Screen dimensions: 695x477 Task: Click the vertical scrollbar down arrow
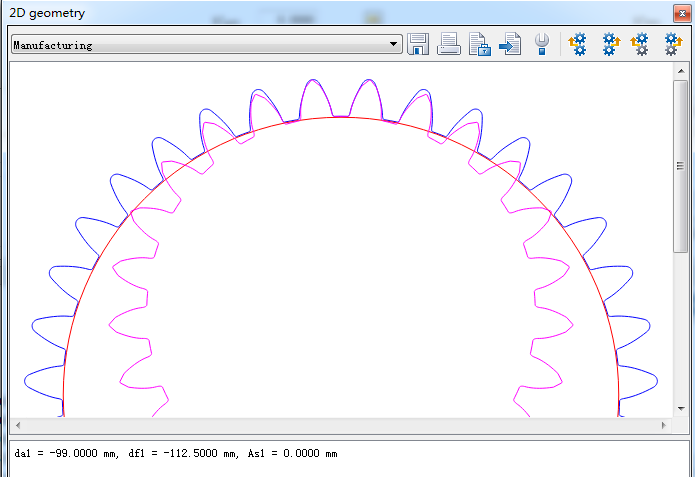tap(680, 410)
